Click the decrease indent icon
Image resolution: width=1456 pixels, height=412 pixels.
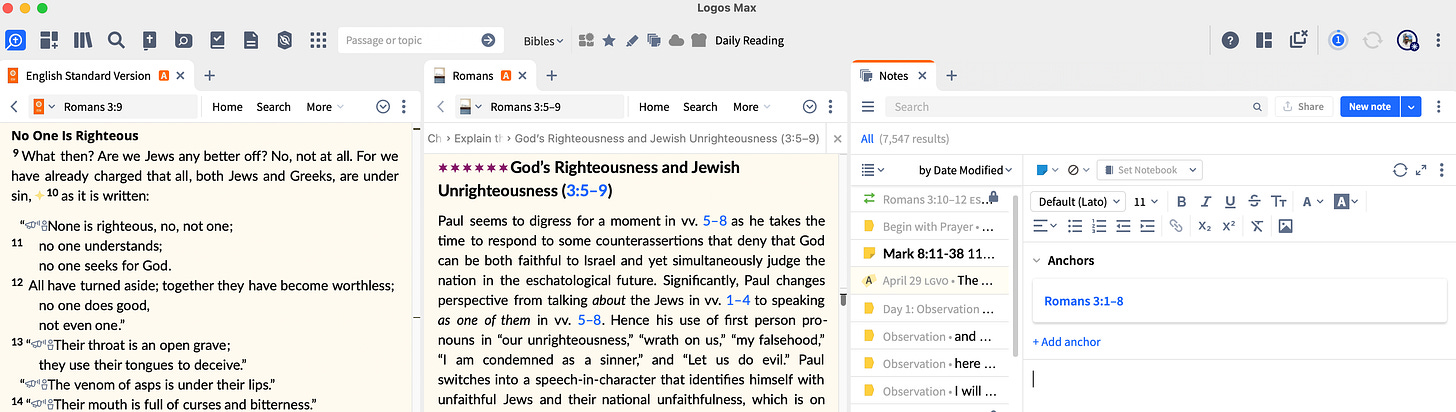pos(1123,226)
